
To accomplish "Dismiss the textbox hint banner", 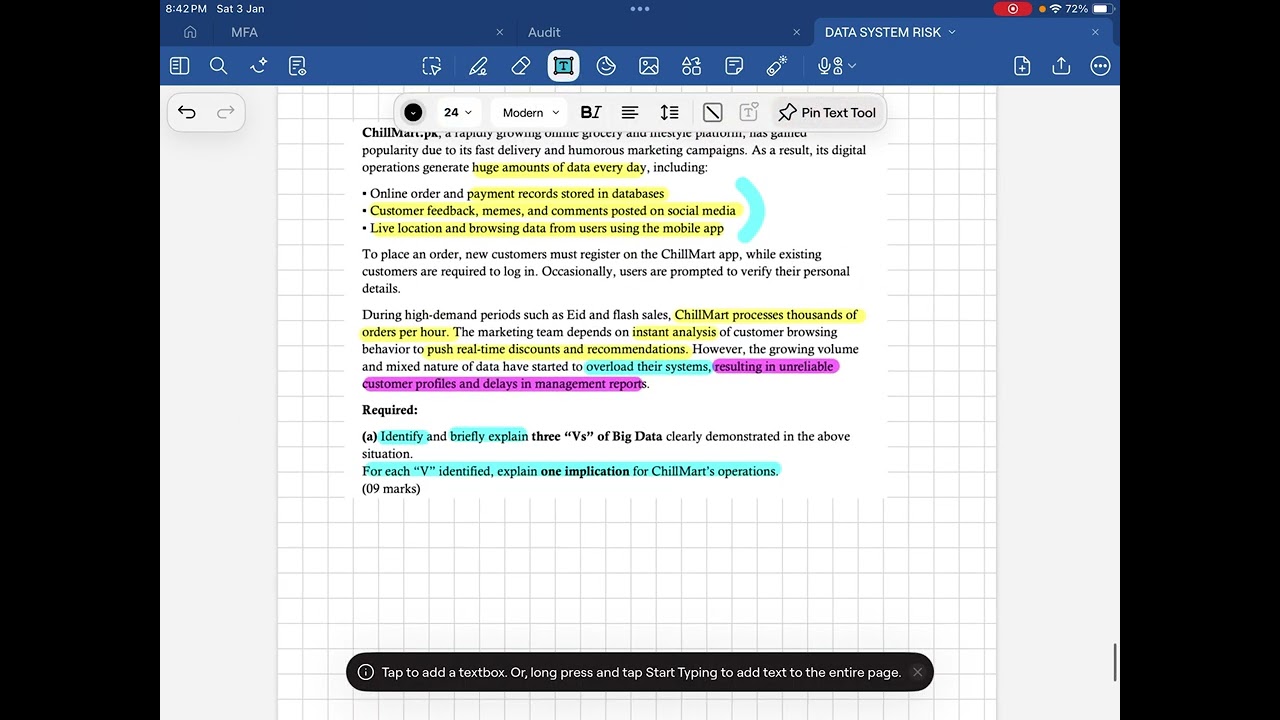I will tap(917, 672).
